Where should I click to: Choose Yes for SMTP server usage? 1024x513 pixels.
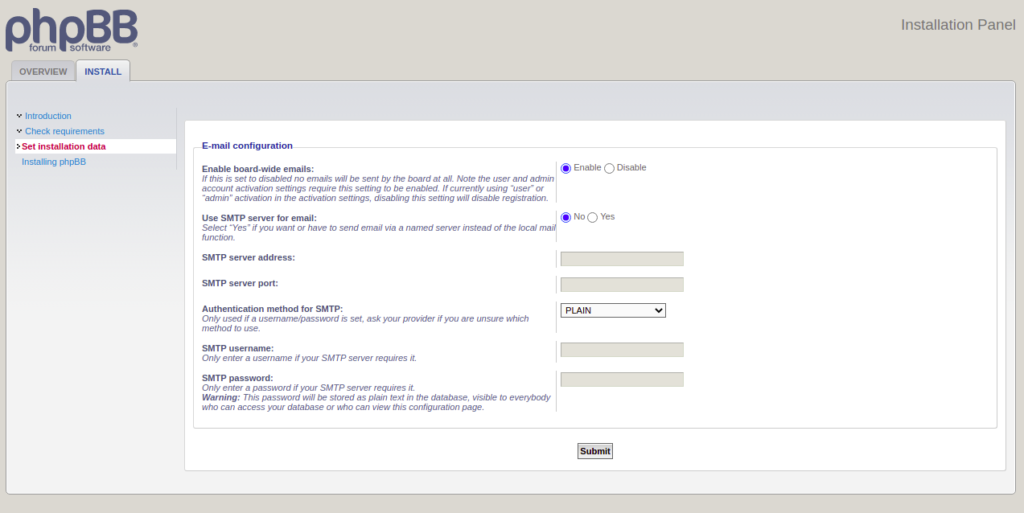click(592, 217)
